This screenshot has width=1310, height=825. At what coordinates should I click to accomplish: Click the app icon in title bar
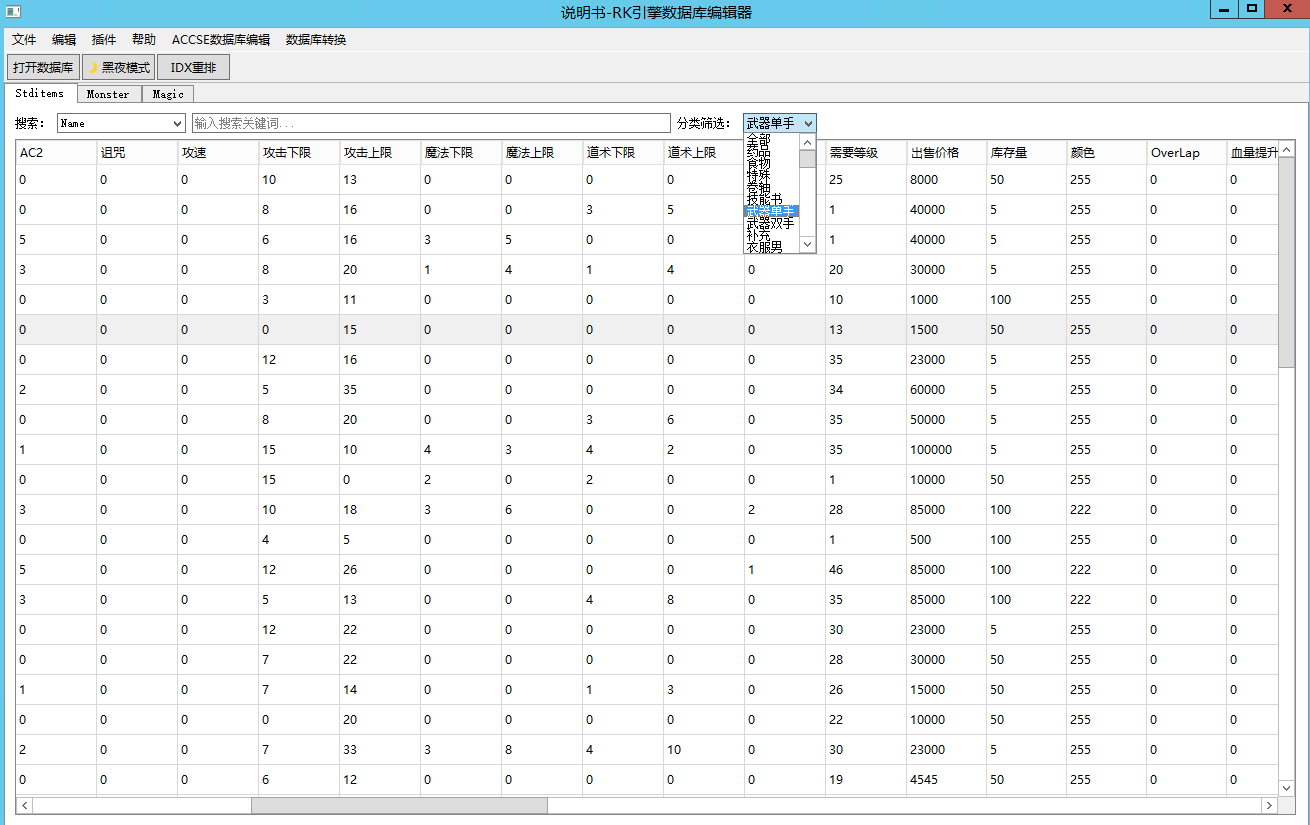click(x=12, y=12)
